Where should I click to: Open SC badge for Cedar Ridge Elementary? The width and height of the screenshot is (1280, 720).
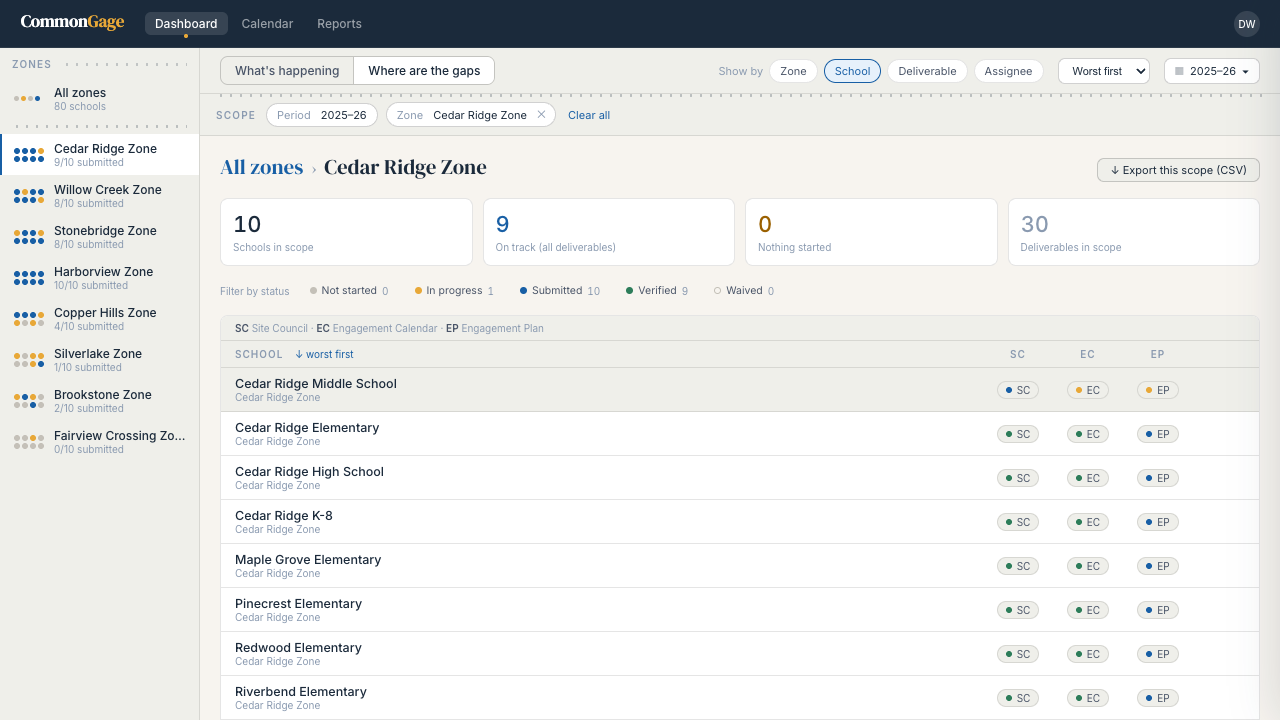coord(1018,434)
